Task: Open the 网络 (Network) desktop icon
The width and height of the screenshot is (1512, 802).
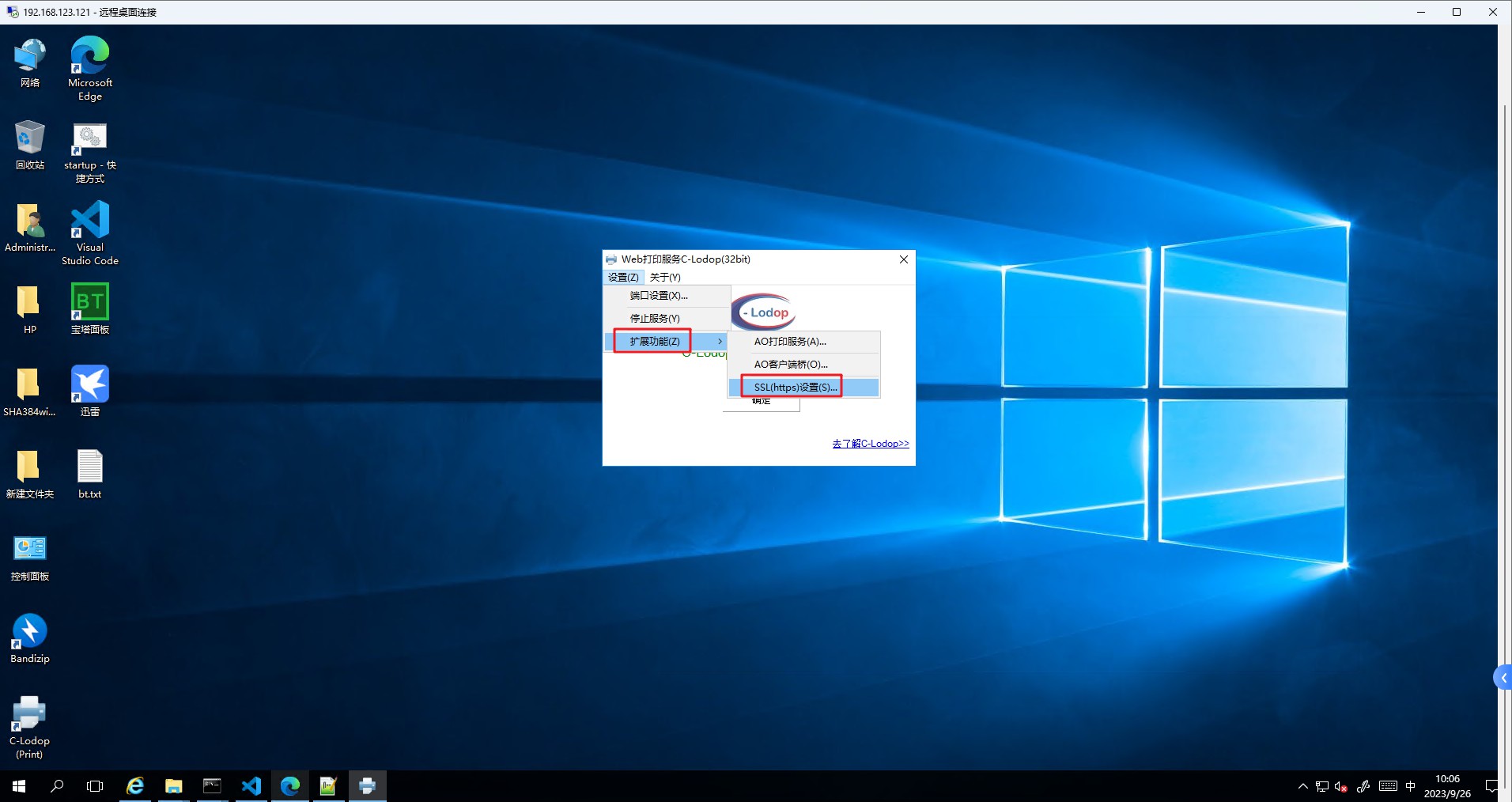Action: 30,62
